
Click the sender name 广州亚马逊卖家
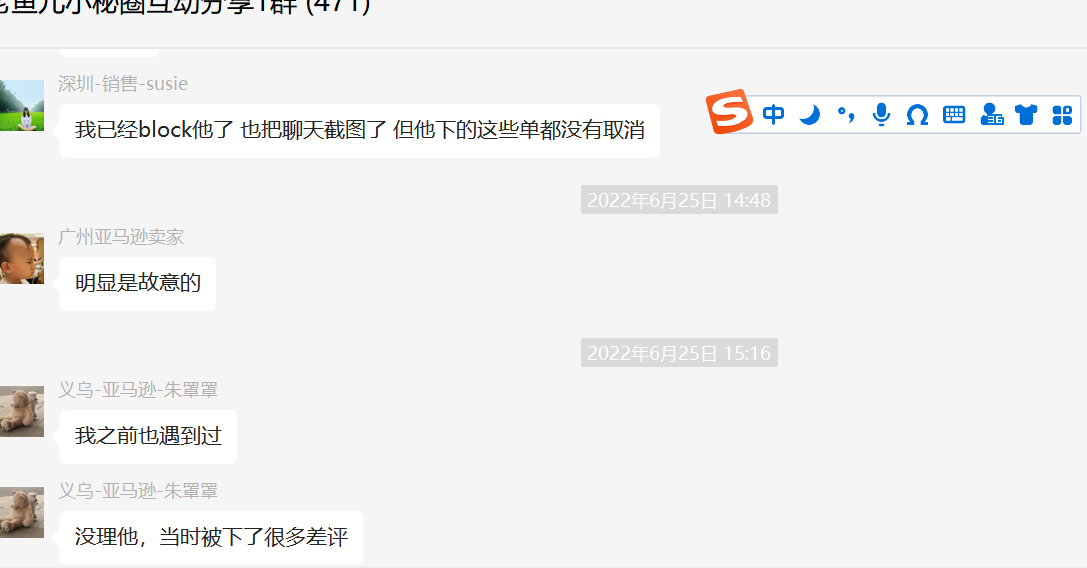click(121, 237)
